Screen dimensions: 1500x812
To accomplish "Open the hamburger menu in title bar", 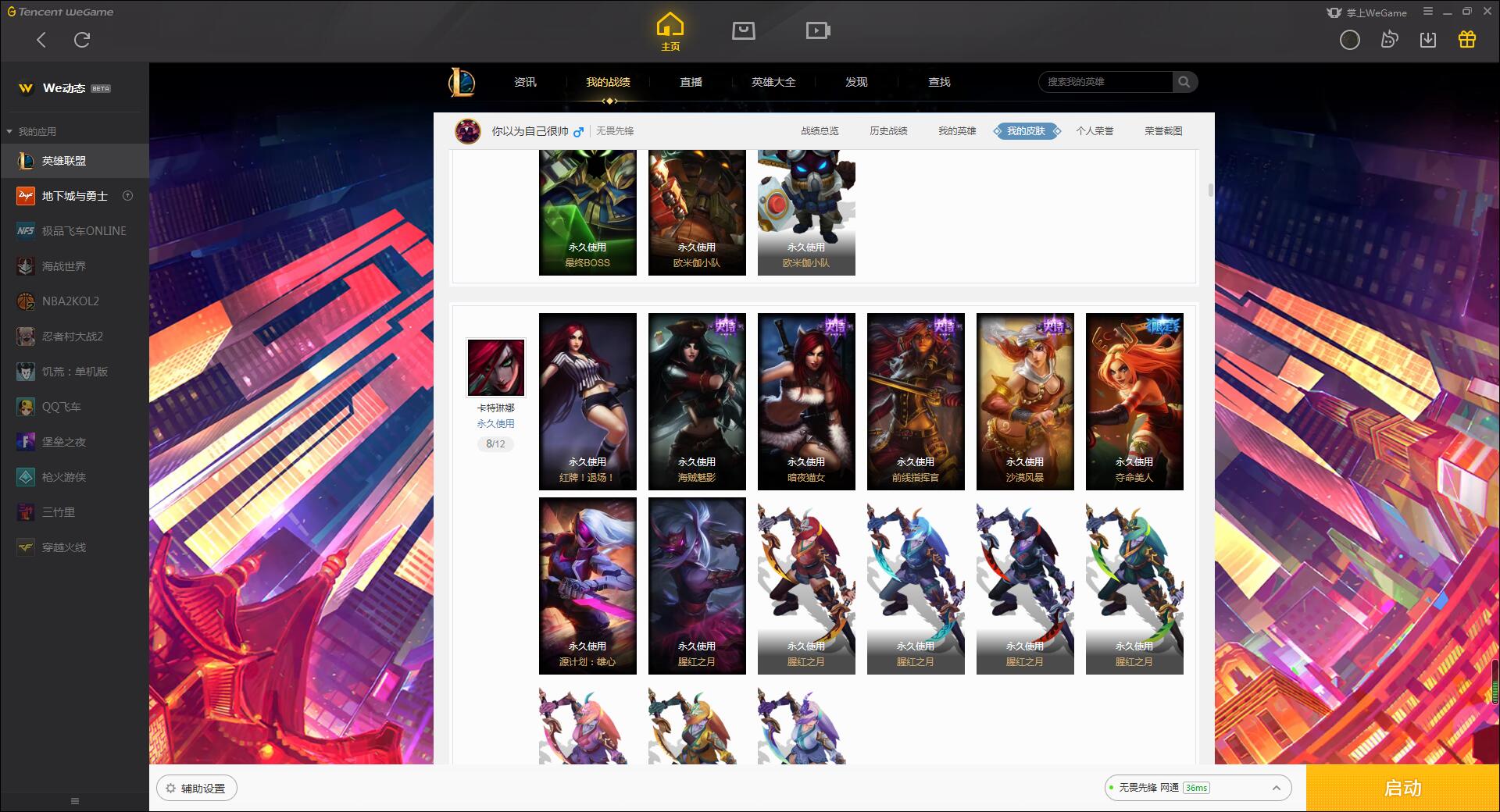I will [x=1428, y=12].
